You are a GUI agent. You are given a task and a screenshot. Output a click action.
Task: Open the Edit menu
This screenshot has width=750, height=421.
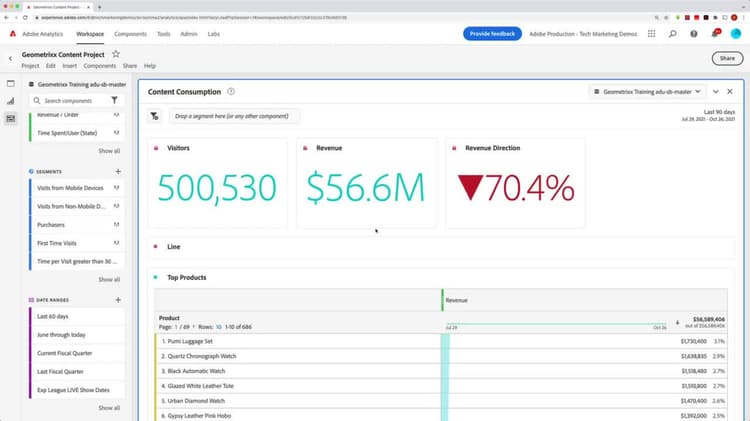51,66
